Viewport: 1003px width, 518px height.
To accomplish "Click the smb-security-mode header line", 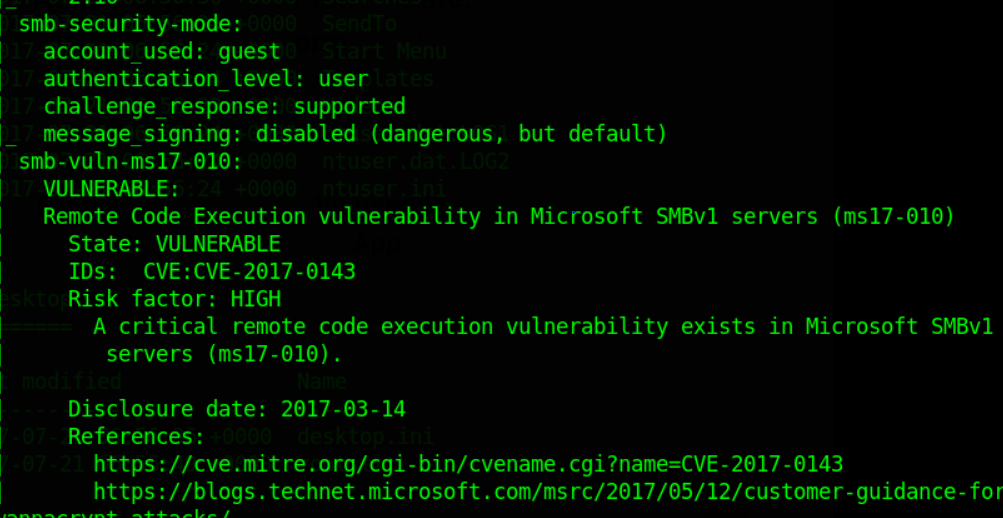I will [x=130, y=24].
